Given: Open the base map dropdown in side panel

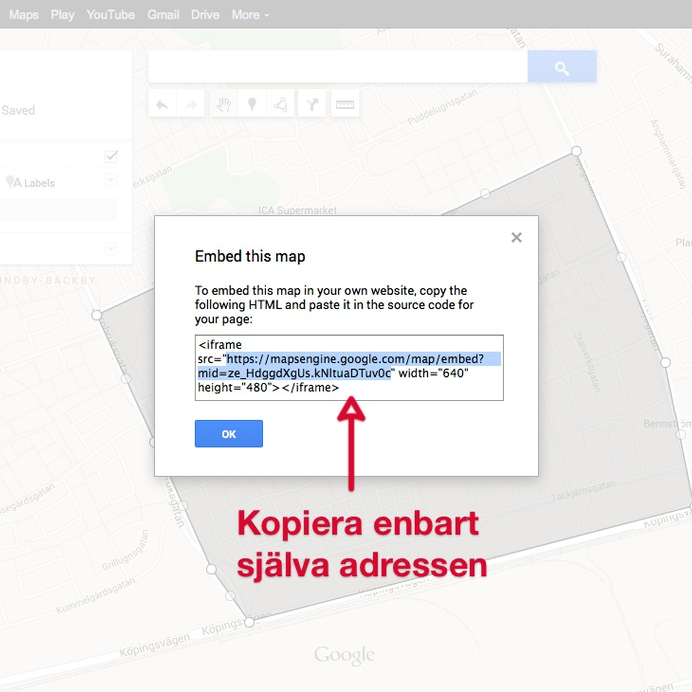Looking at the screenshot, I should pos(111,249).
